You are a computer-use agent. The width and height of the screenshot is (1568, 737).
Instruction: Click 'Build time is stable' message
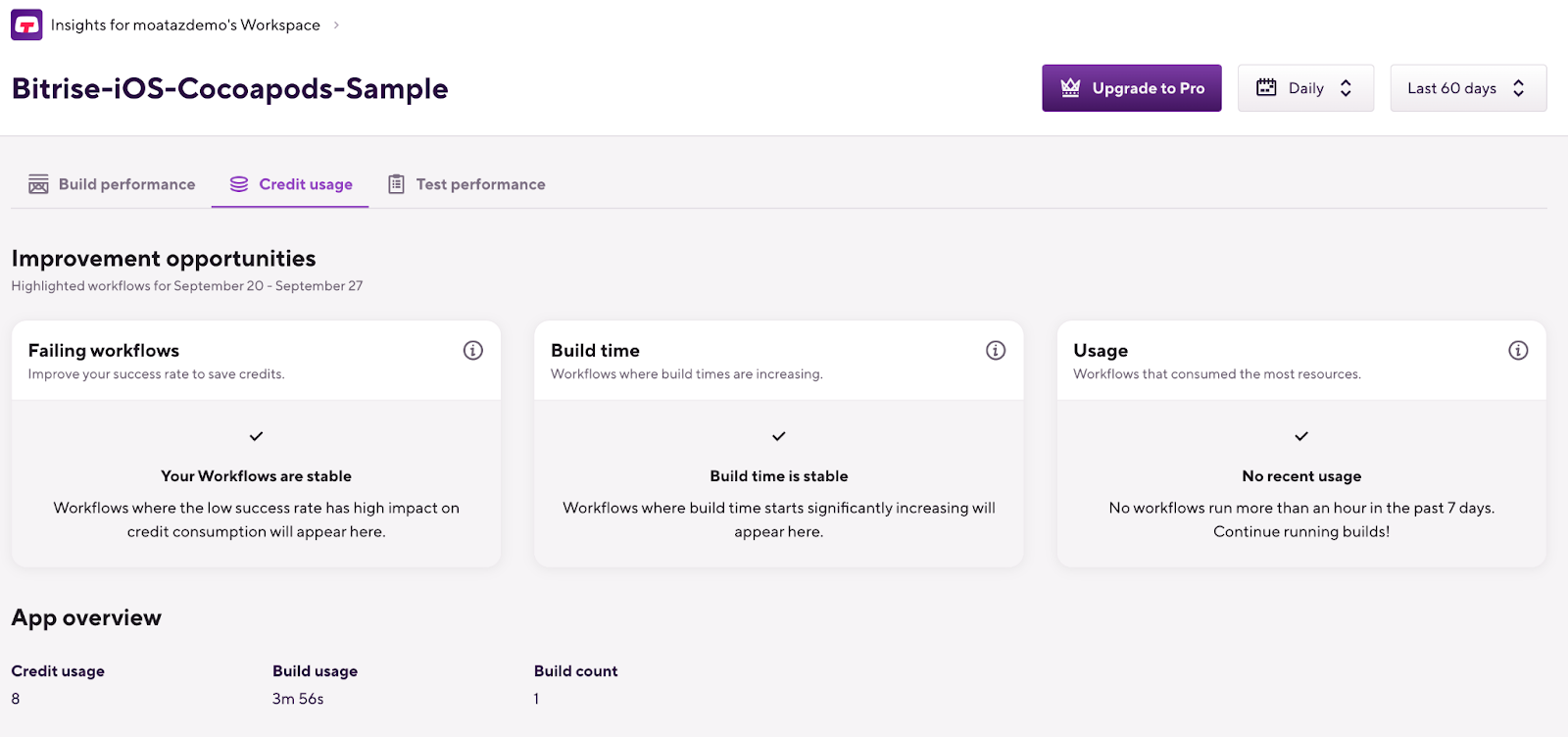779,476
